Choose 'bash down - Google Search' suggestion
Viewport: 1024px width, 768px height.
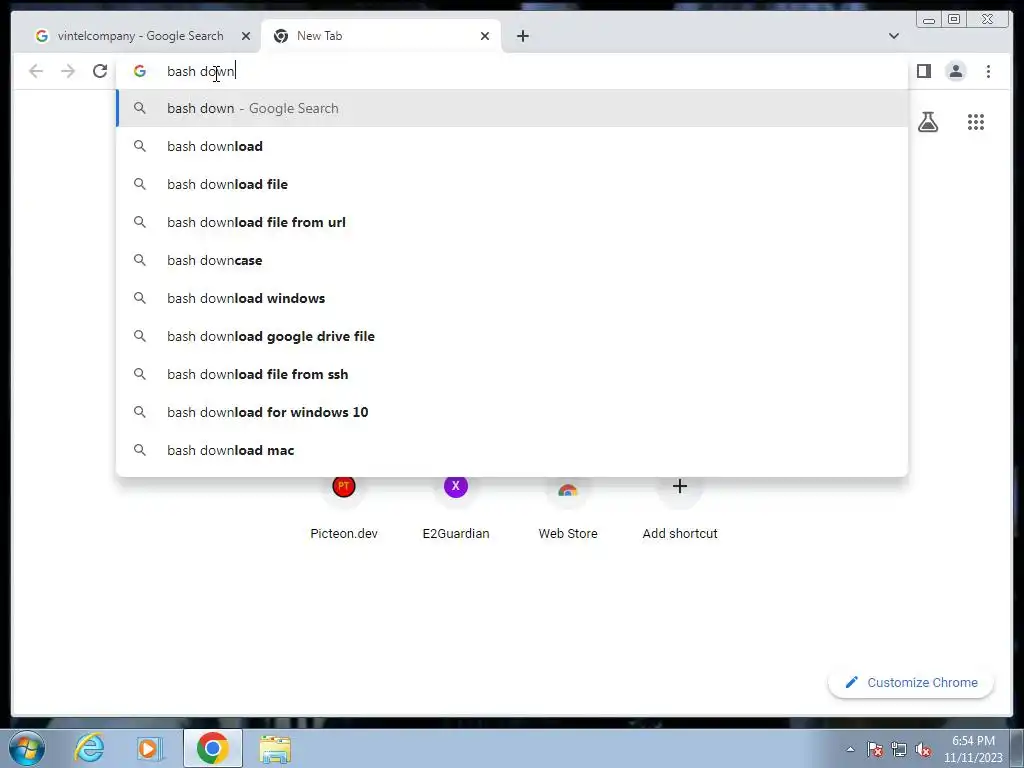click(512, 108)
